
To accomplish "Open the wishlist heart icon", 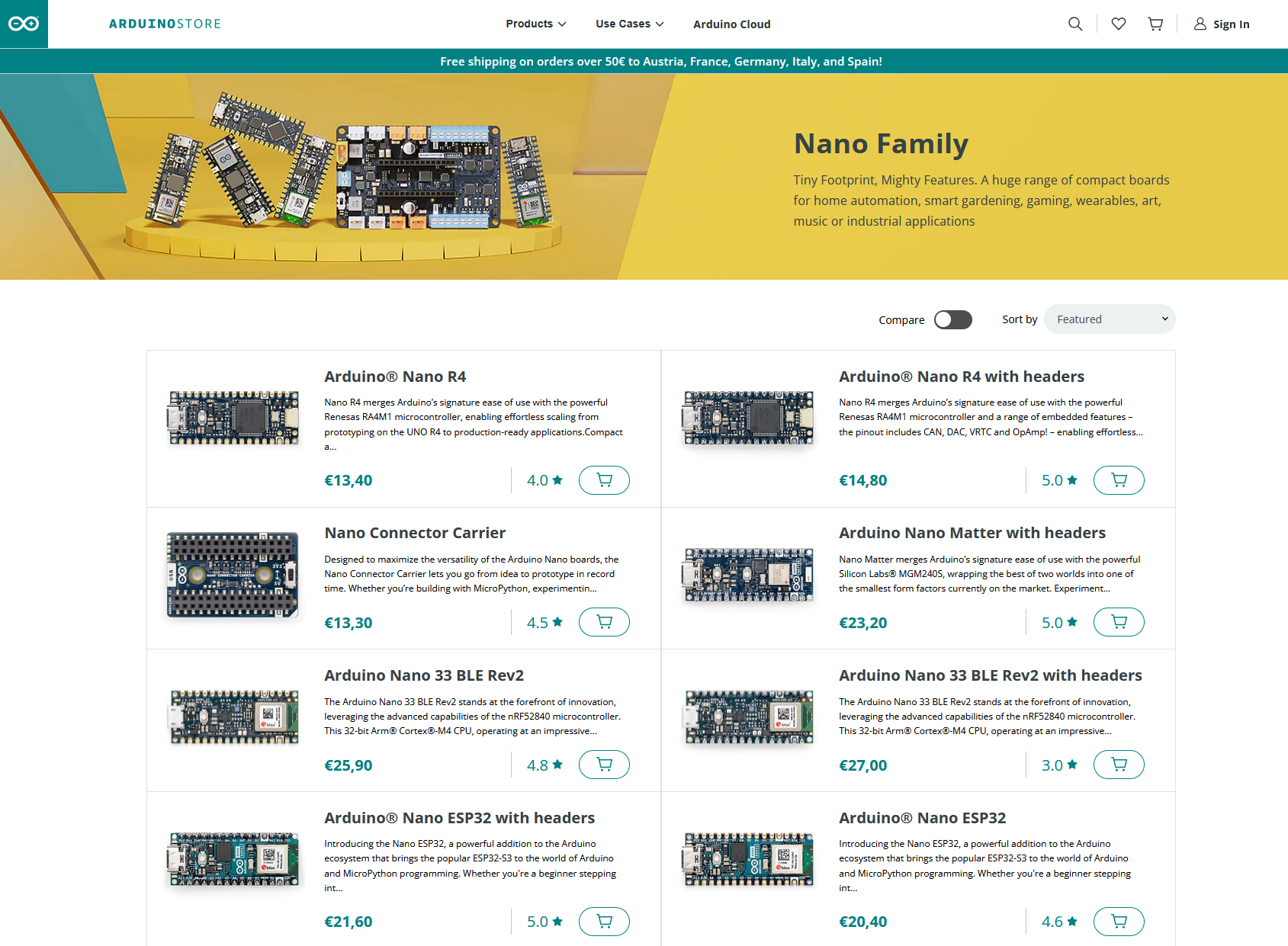I will click(1119, 24).
